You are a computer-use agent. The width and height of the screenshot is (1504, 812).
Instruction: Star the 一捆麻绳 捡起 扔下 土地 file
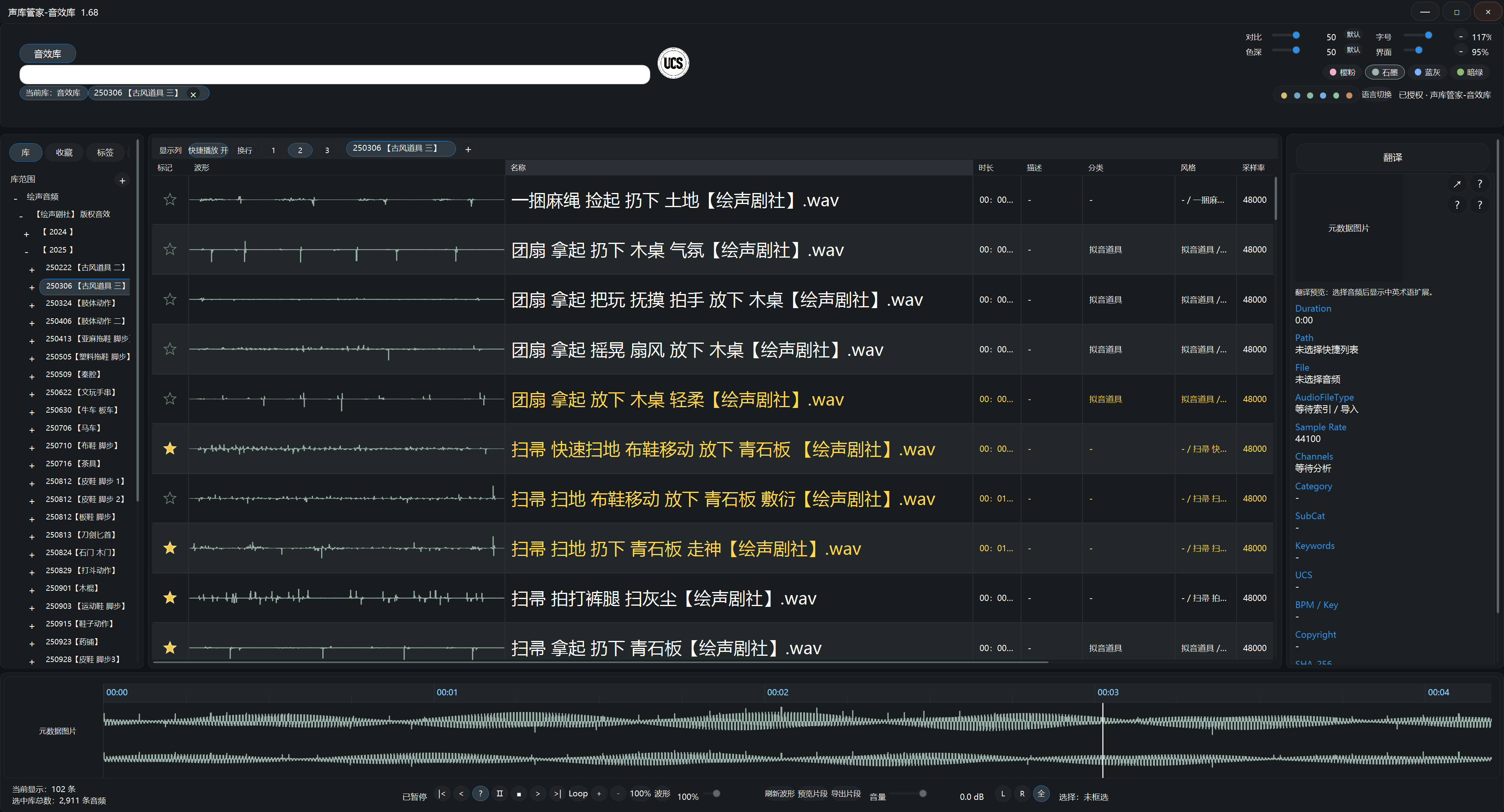click(x=170, y=200)
